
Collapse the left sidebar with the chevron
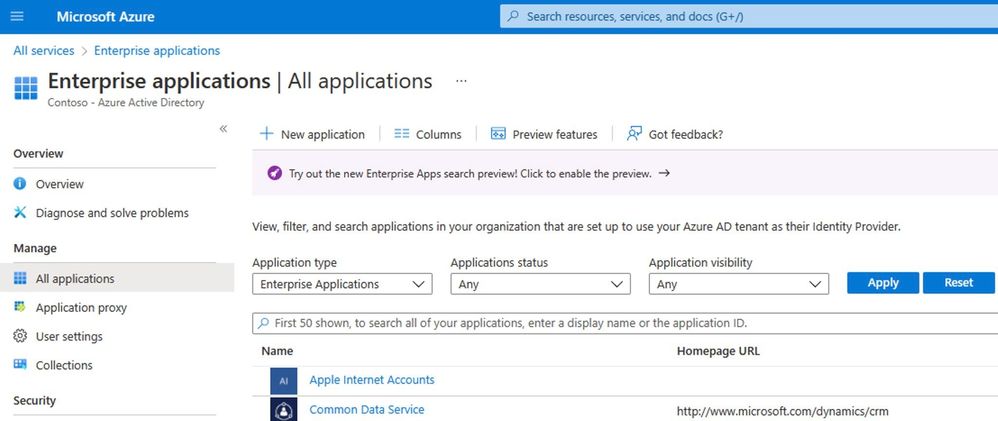223,129
